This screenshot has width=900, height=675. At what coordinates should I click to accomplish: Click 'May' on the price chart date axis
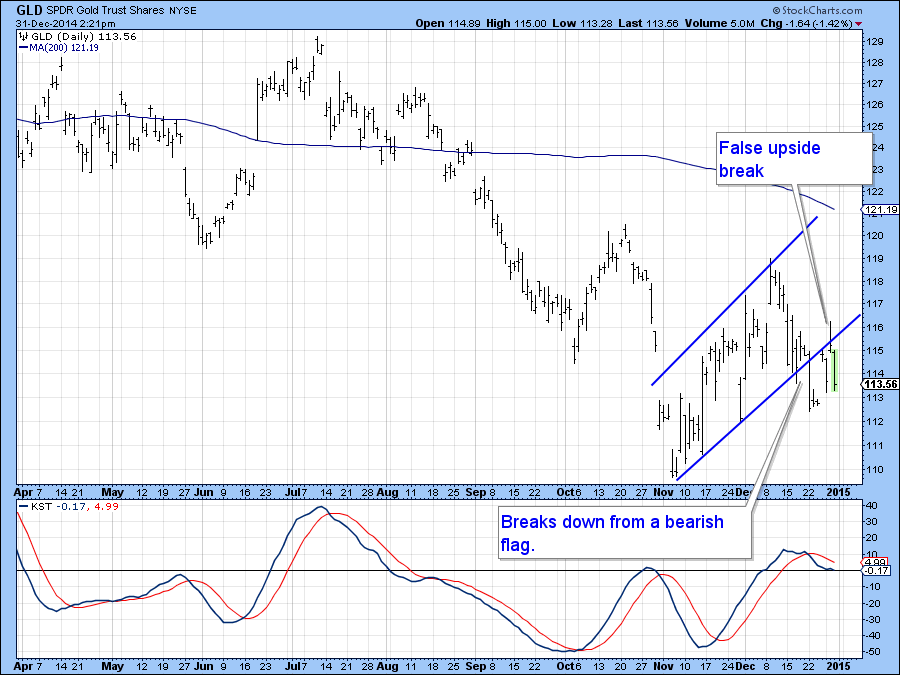(112, 492)
